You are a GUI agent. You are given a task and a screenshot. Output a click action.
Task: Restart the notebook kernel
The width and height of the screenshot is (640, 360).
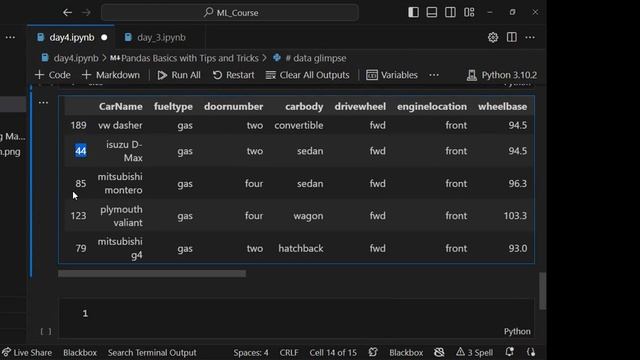click(233, 75)
